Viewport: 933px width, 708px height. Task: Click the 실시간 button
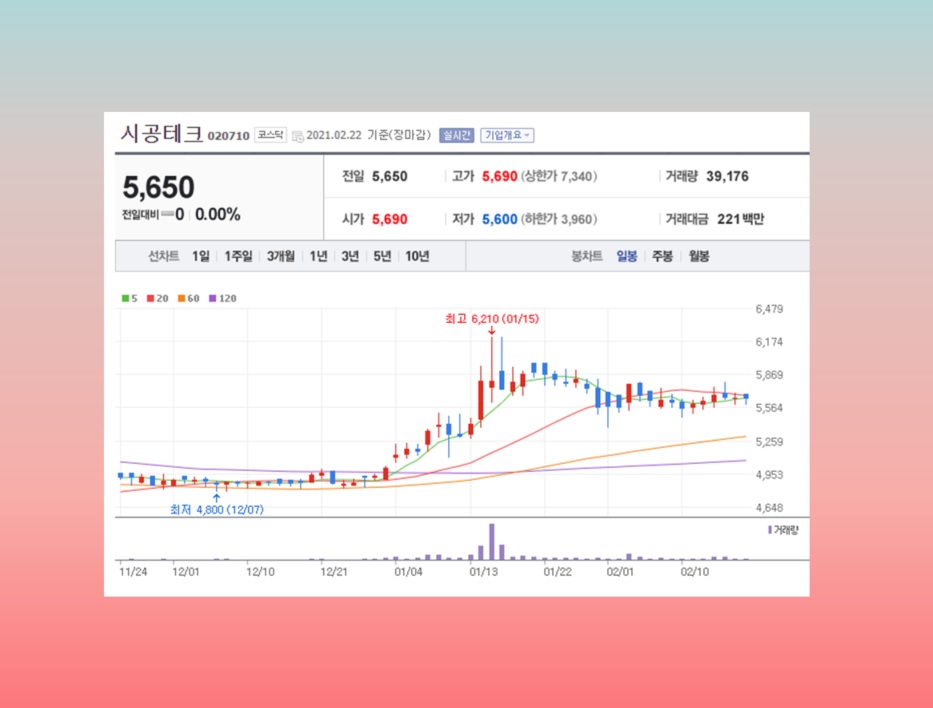[456, 136]
